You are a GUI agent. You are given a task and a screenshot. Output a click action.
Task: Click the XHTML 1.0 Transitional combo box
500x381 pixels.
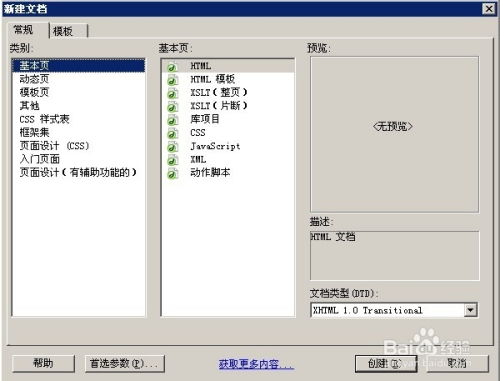[x=394, y=310]
